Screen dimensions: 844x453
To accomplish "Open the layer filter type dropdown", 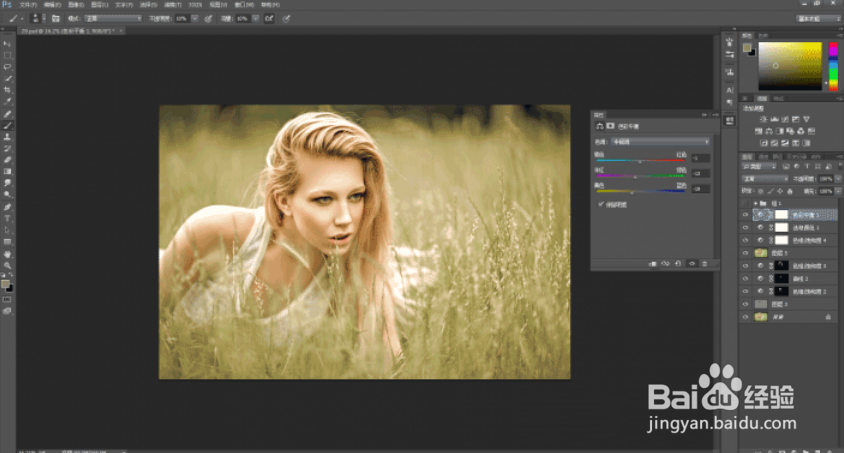I will (760, 167).
